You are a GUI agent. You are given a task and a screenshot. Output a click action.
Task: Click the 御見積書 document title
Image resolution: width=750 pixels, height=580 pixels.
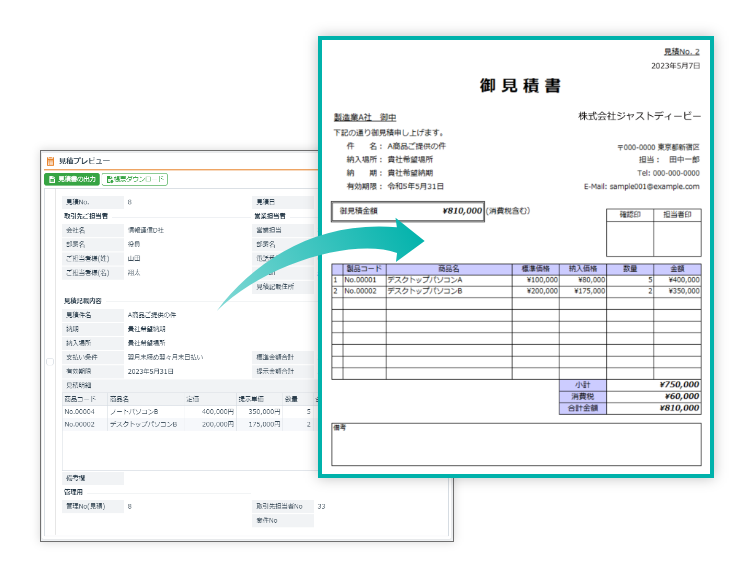[520, 86]
